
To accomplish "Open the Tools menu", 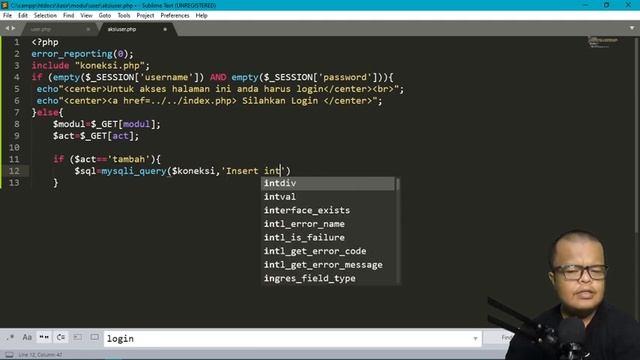I will click(124, 16).
